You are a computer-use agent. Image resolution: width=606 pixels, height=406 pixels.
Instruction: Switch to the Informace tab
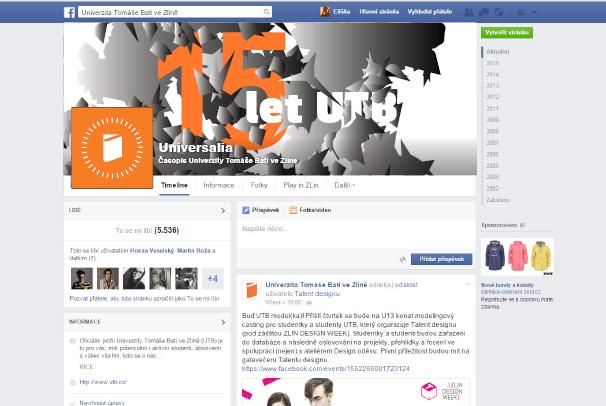pos(219,185)
